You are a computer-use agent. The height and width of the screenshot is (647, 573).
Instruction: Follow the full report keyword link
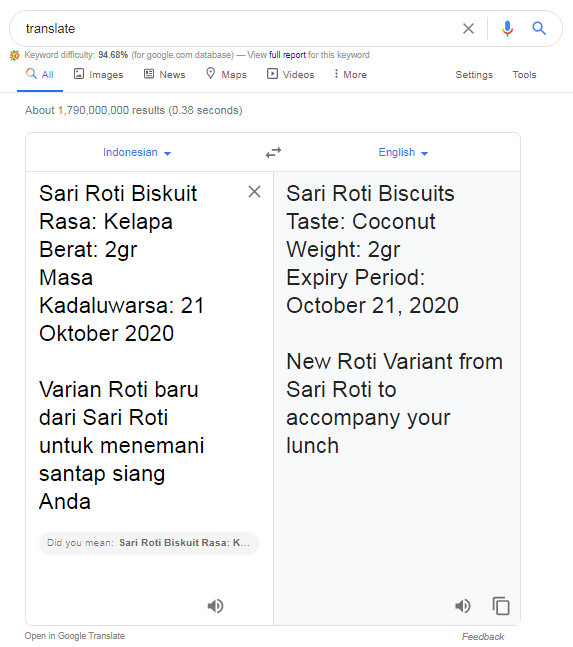287,55
